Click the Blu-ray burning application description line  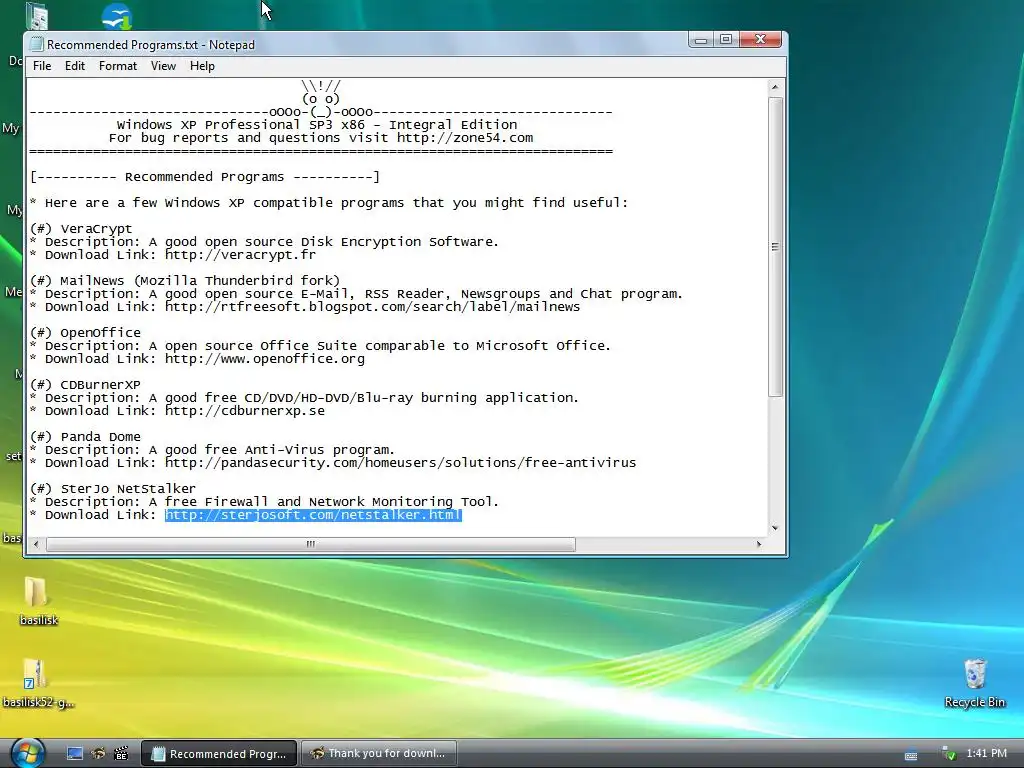click(x=304, y=398)
